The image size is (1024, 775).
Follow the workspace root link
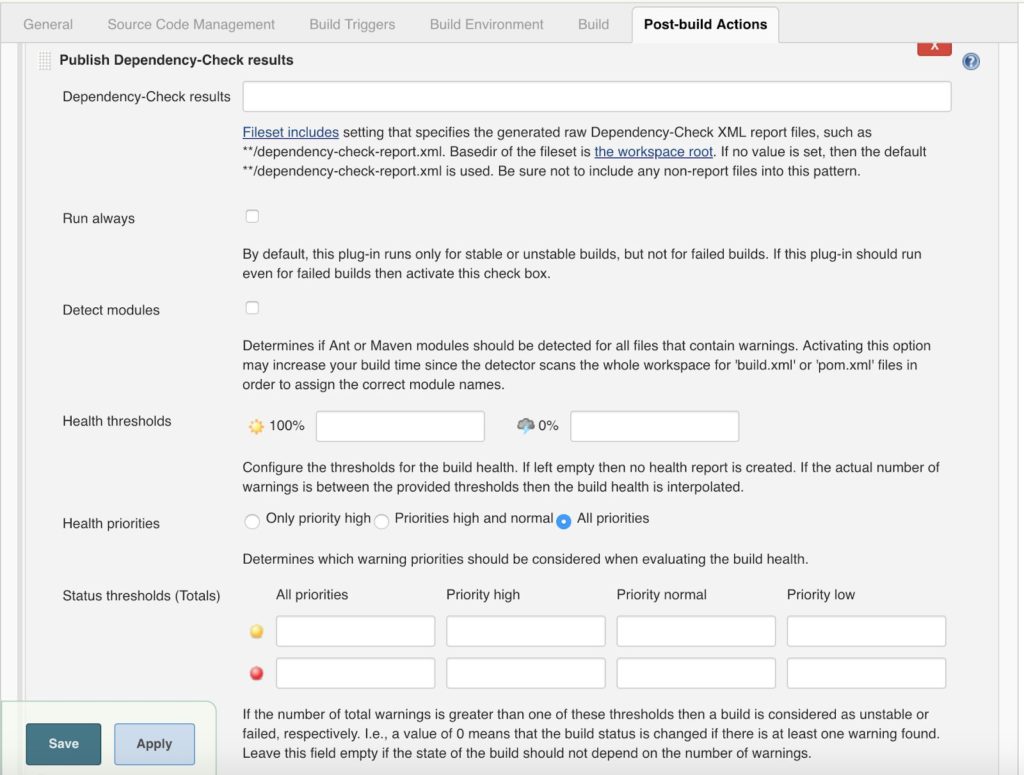pos(653,152)
